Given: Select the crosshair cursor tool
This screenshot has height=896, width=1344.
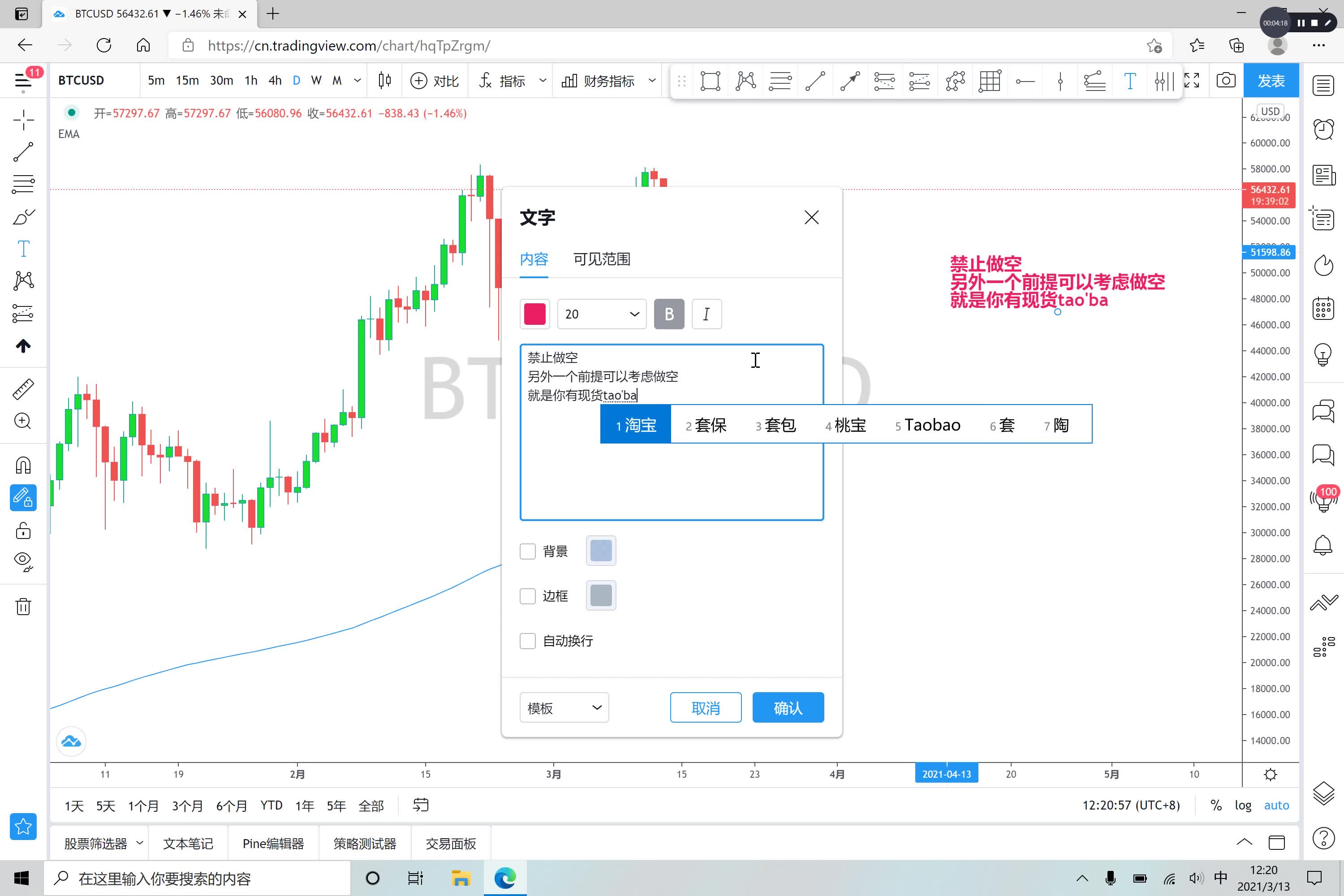Looking at the screenshot, I should (x=23, y=120).
